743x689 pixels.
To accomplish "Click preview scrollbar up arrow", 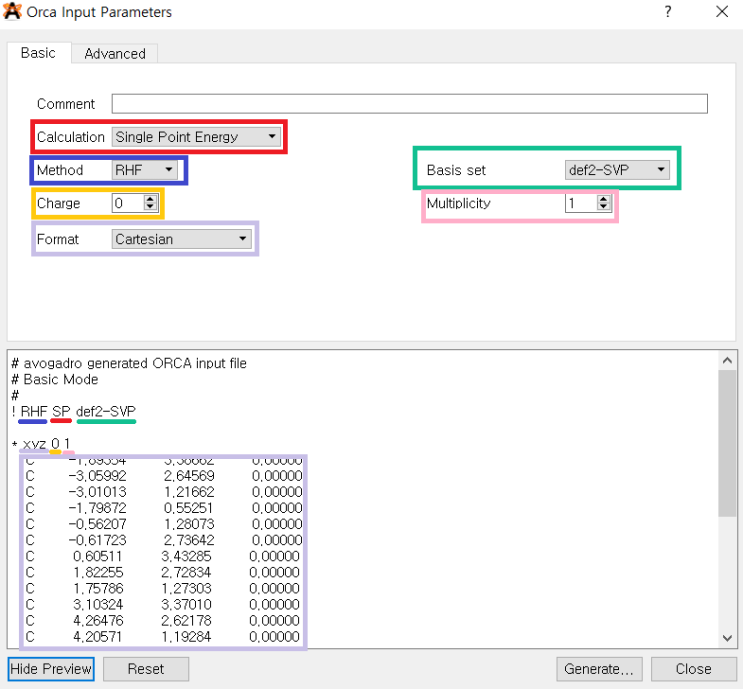I will 727,361.
